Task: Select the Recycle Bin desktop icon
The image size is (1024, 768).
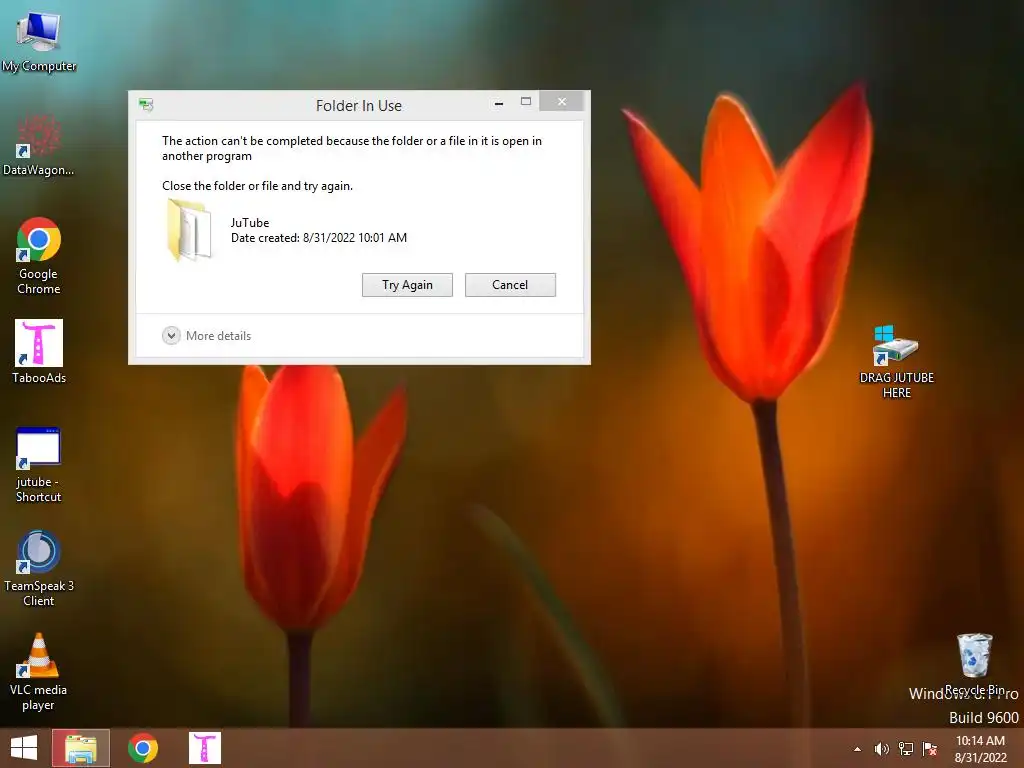Action: (x=974, y=664)
